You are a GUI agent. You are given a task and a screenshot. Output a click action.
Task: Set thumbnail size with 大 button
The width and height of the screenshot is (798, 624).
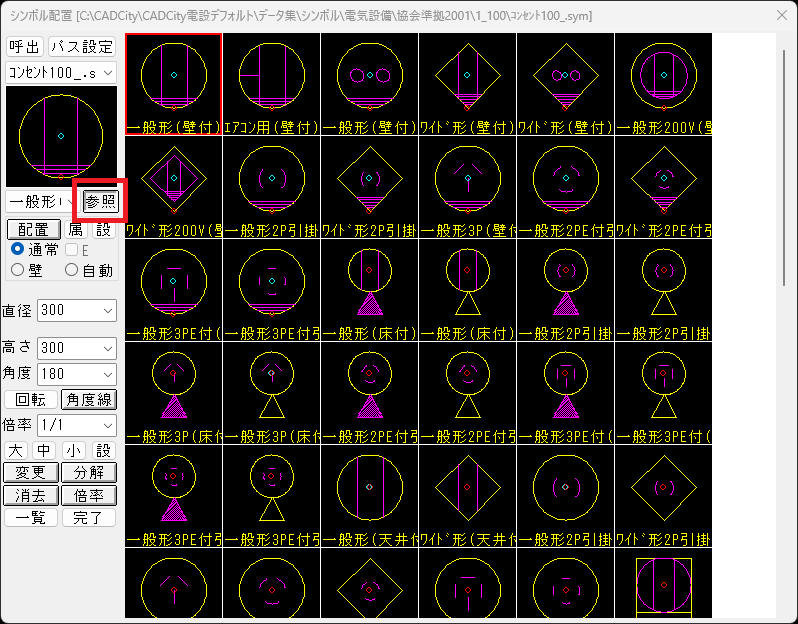[x=16, y=450]
